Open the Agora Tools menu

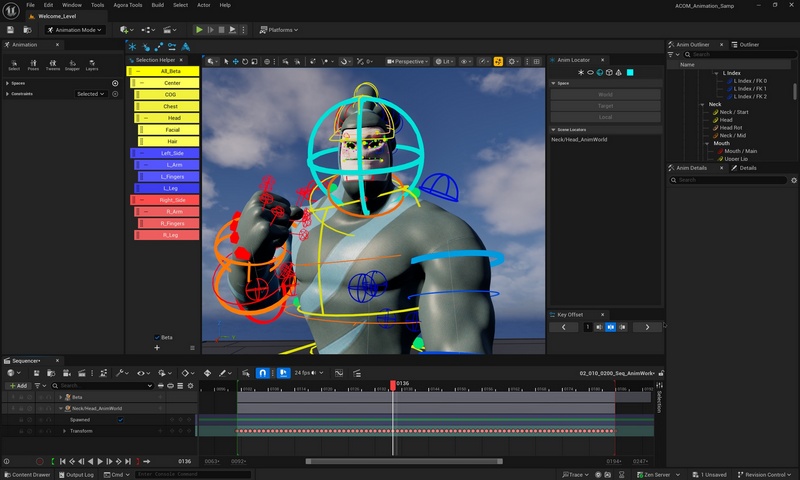127,5
